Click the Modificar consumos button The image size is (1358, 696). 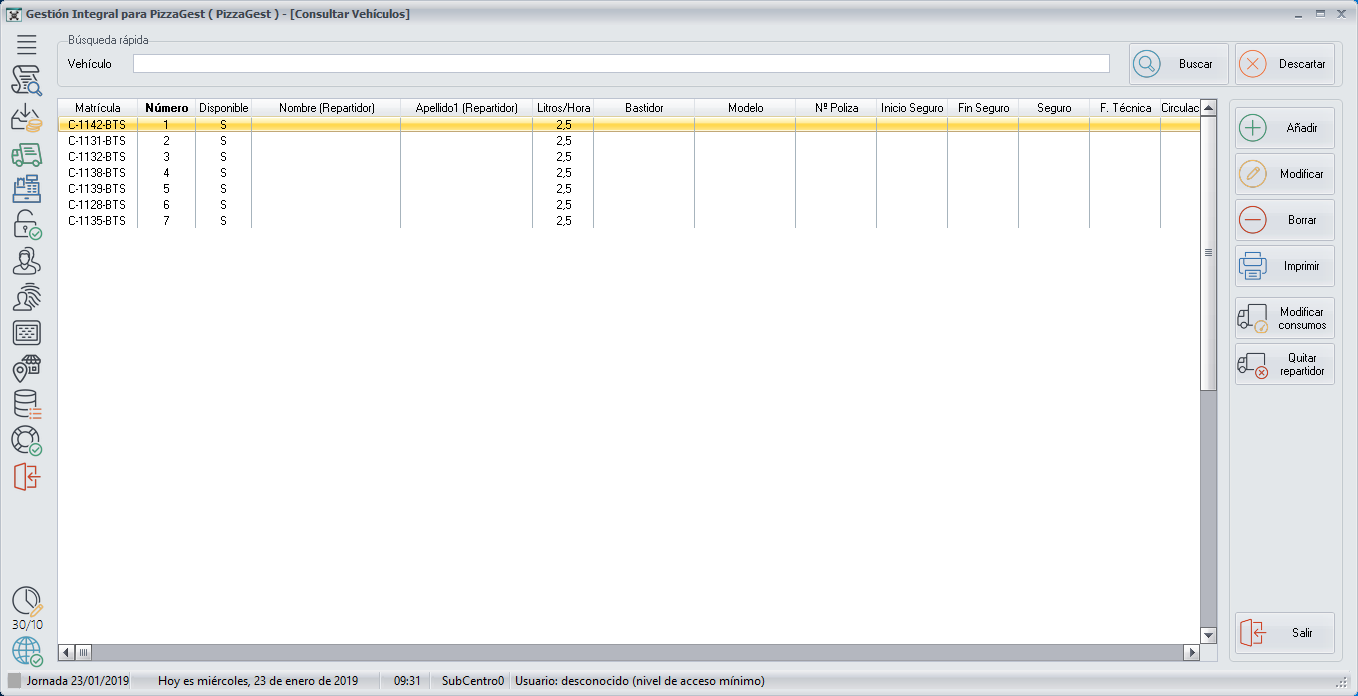1285,319
